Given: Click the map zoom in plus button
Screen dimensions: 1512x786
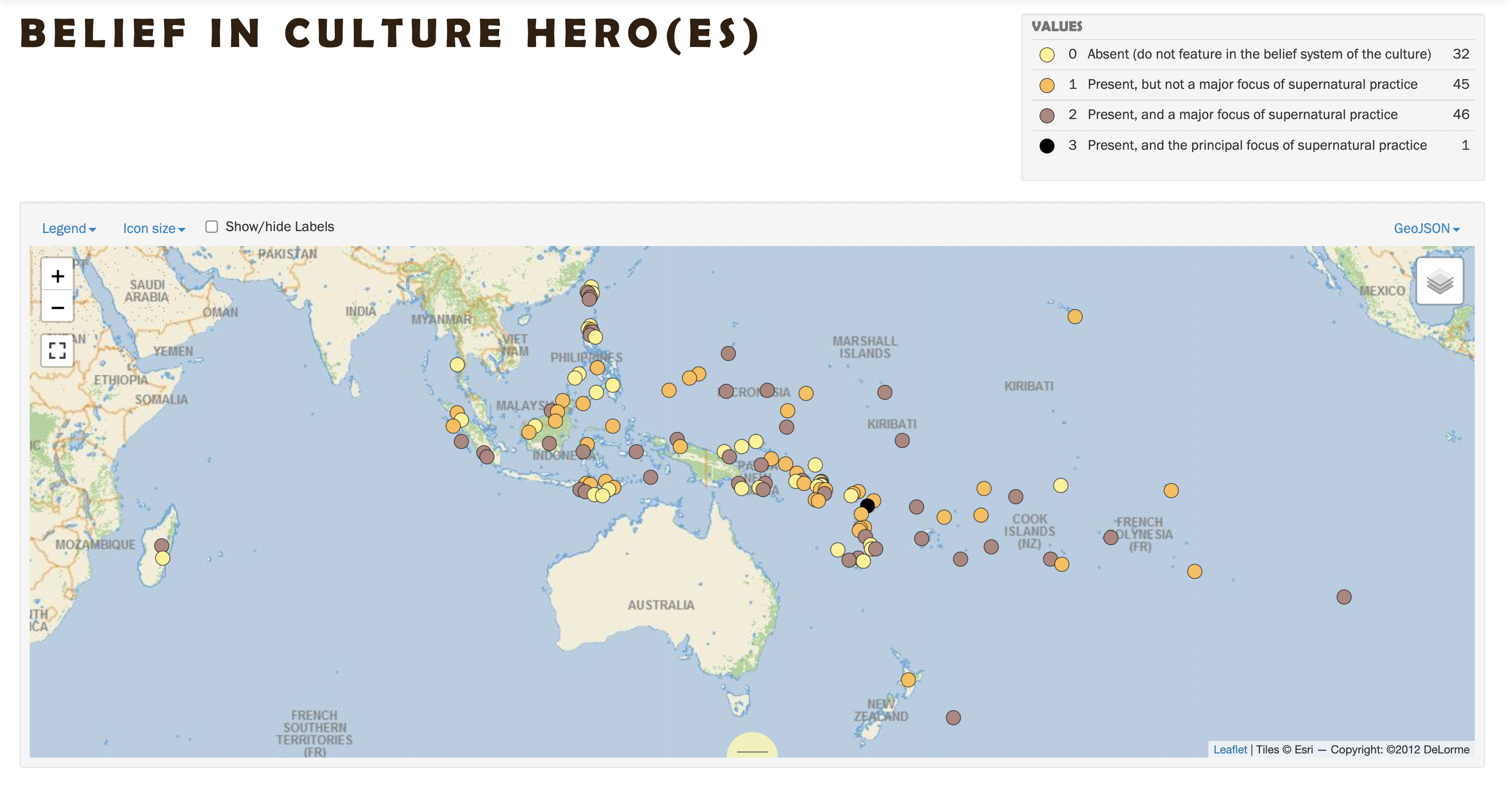Looking at the screenshot, I should pyautogui.click(x=57, y=276).
